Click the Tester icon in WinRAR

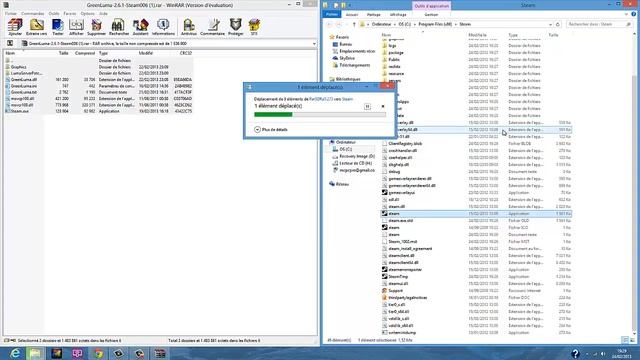pos(58,27)
